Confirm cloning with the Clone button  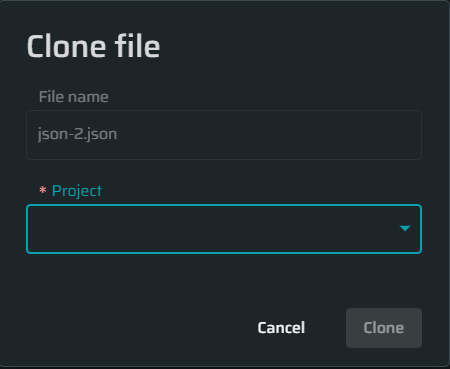[384, 328]
